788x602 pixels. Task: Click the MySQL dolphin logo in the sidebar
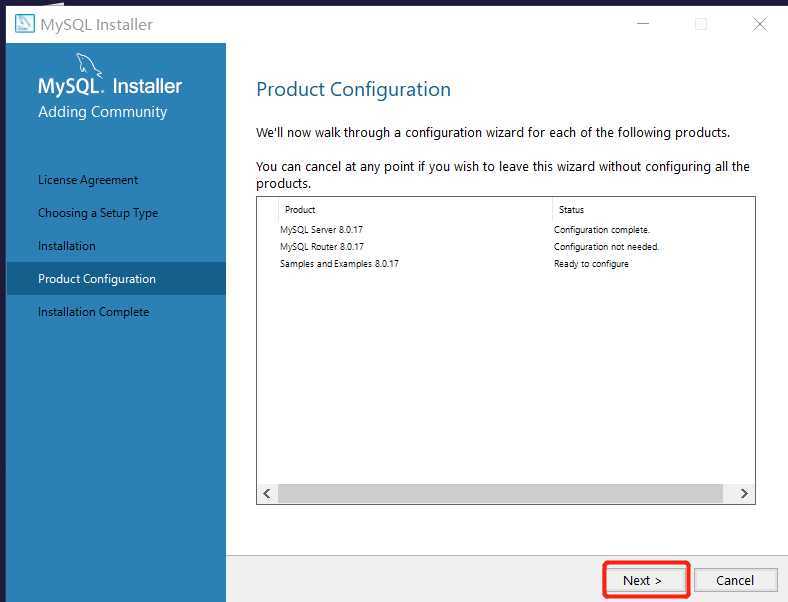click(89, 65)
